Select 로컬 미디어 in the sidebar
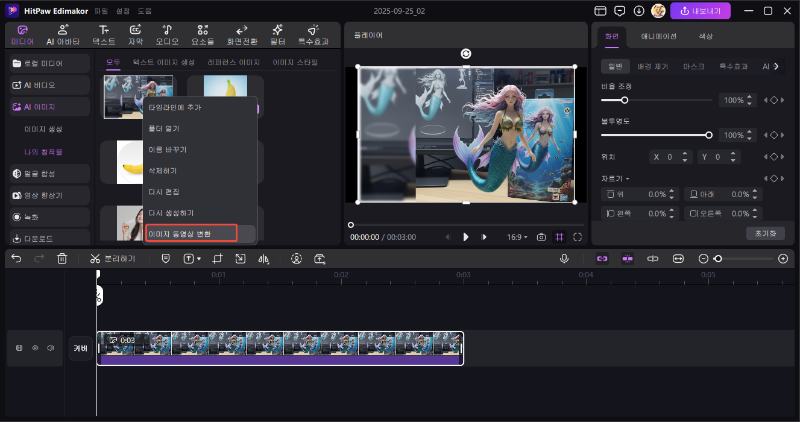 (50, 63)
